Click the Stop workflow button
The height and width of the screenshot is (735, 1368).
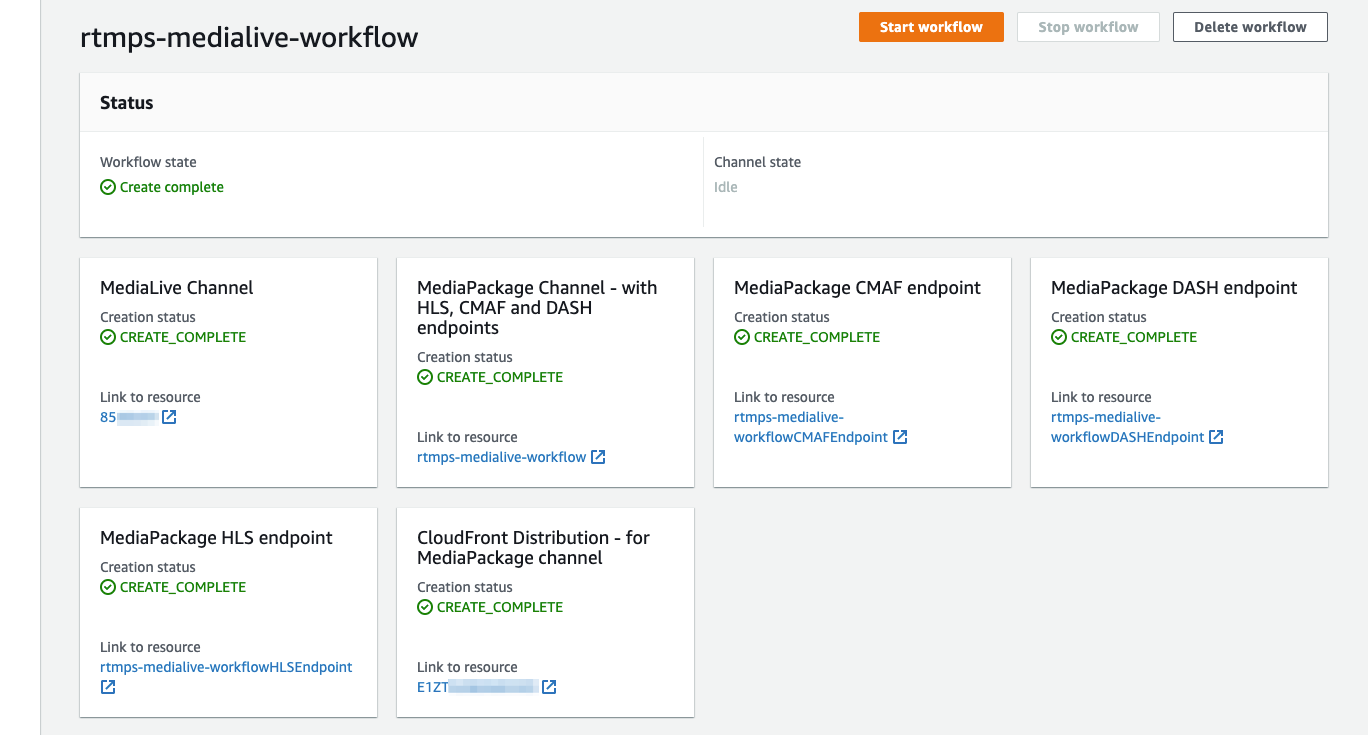[1088, 27]
